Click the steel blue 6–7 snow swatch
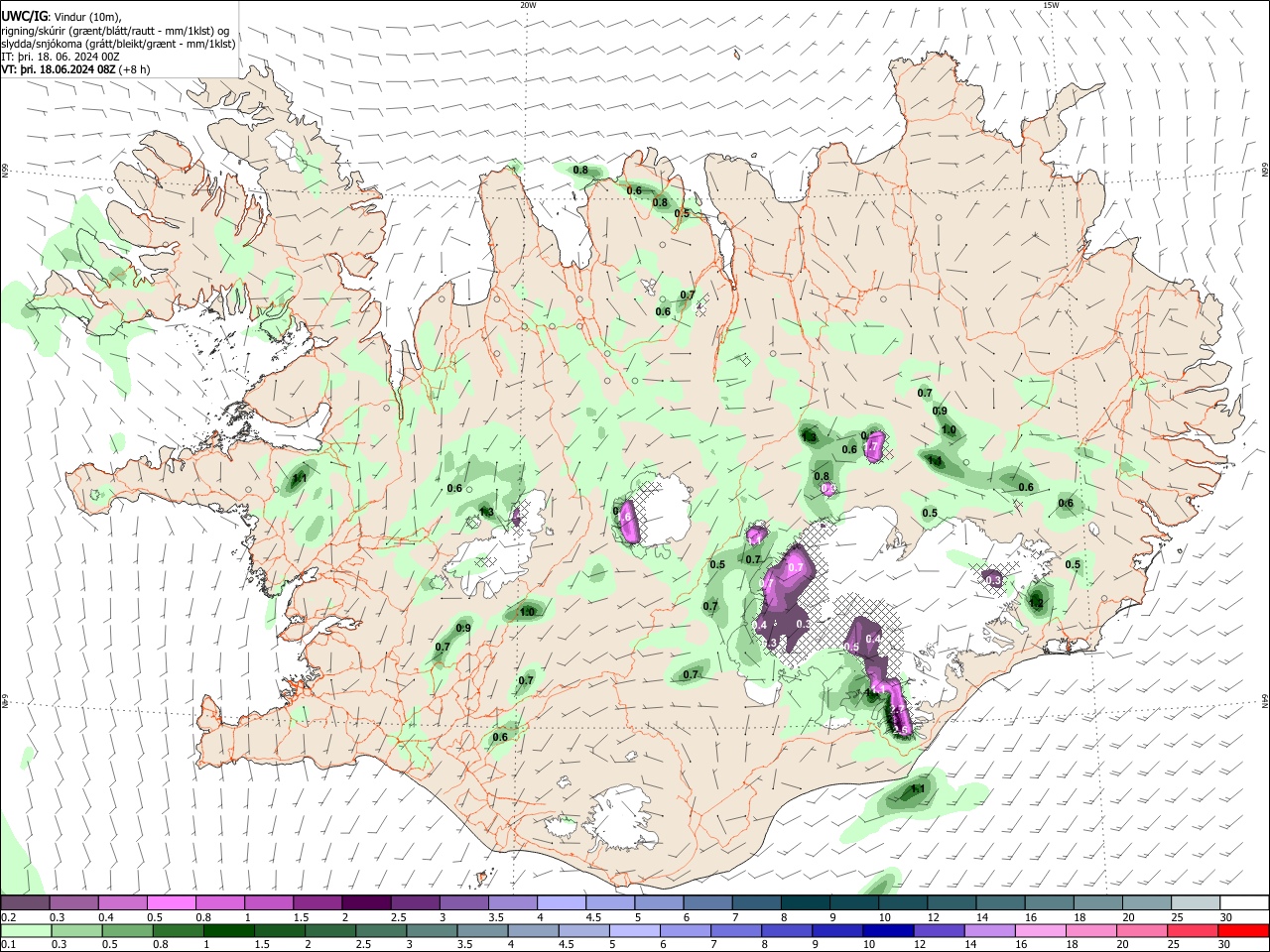1270x952 pixels. (x=707, y=902)
